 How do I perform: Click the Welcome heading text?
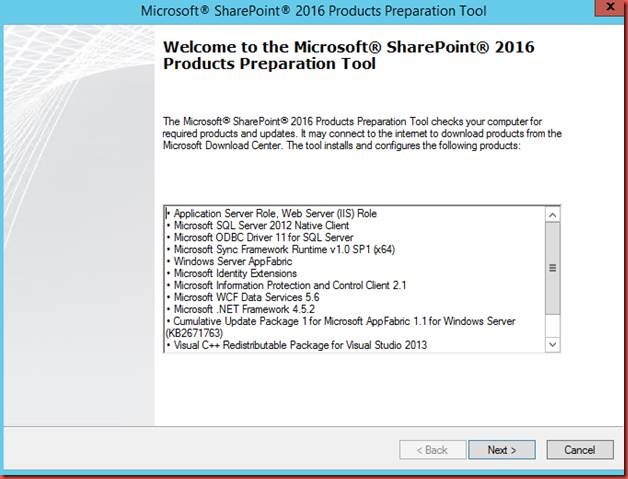click(348, 55)
